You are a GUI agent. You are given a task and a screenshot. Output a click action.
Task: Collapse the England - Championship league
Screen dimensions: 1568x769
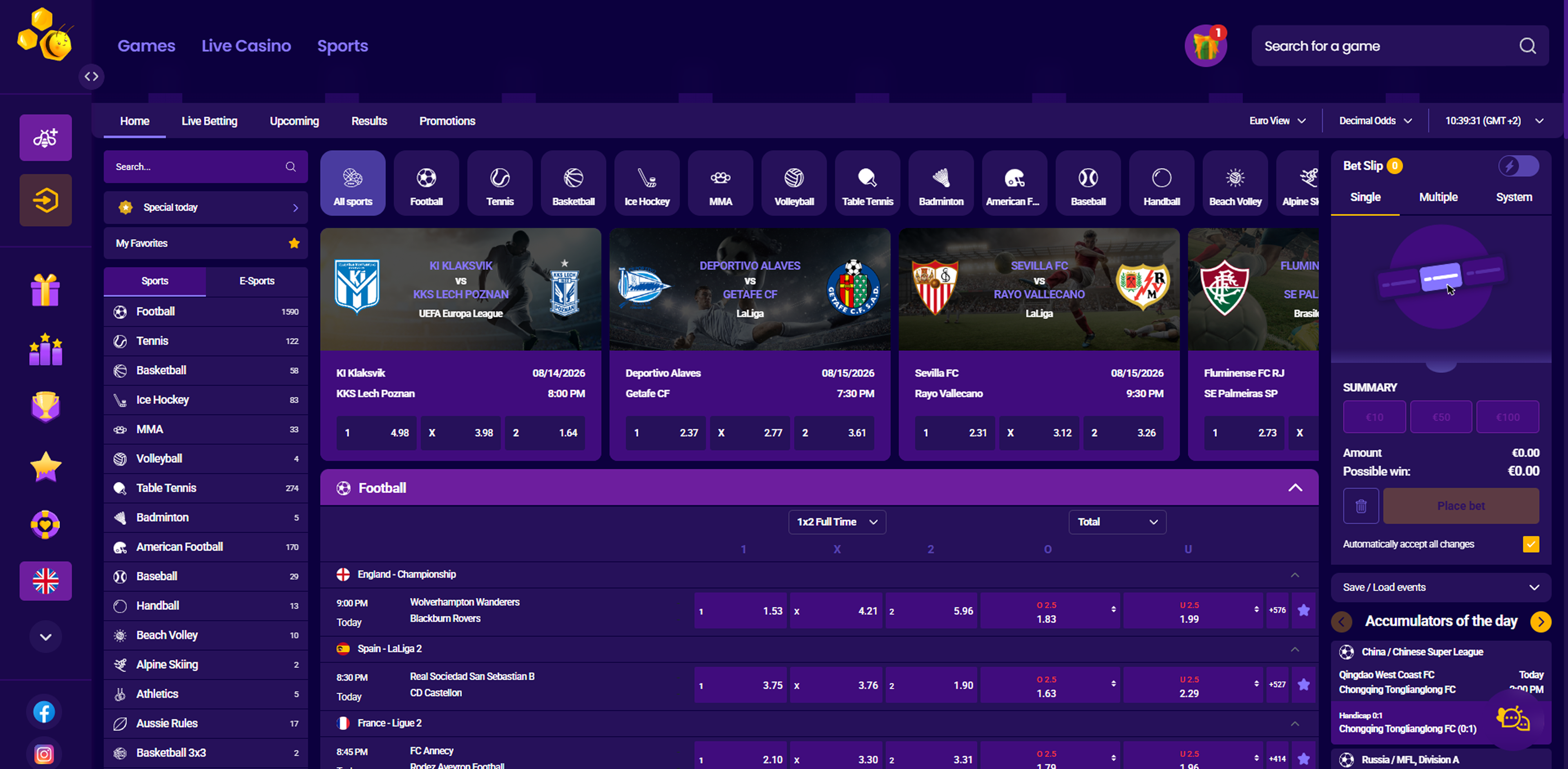1295,575
